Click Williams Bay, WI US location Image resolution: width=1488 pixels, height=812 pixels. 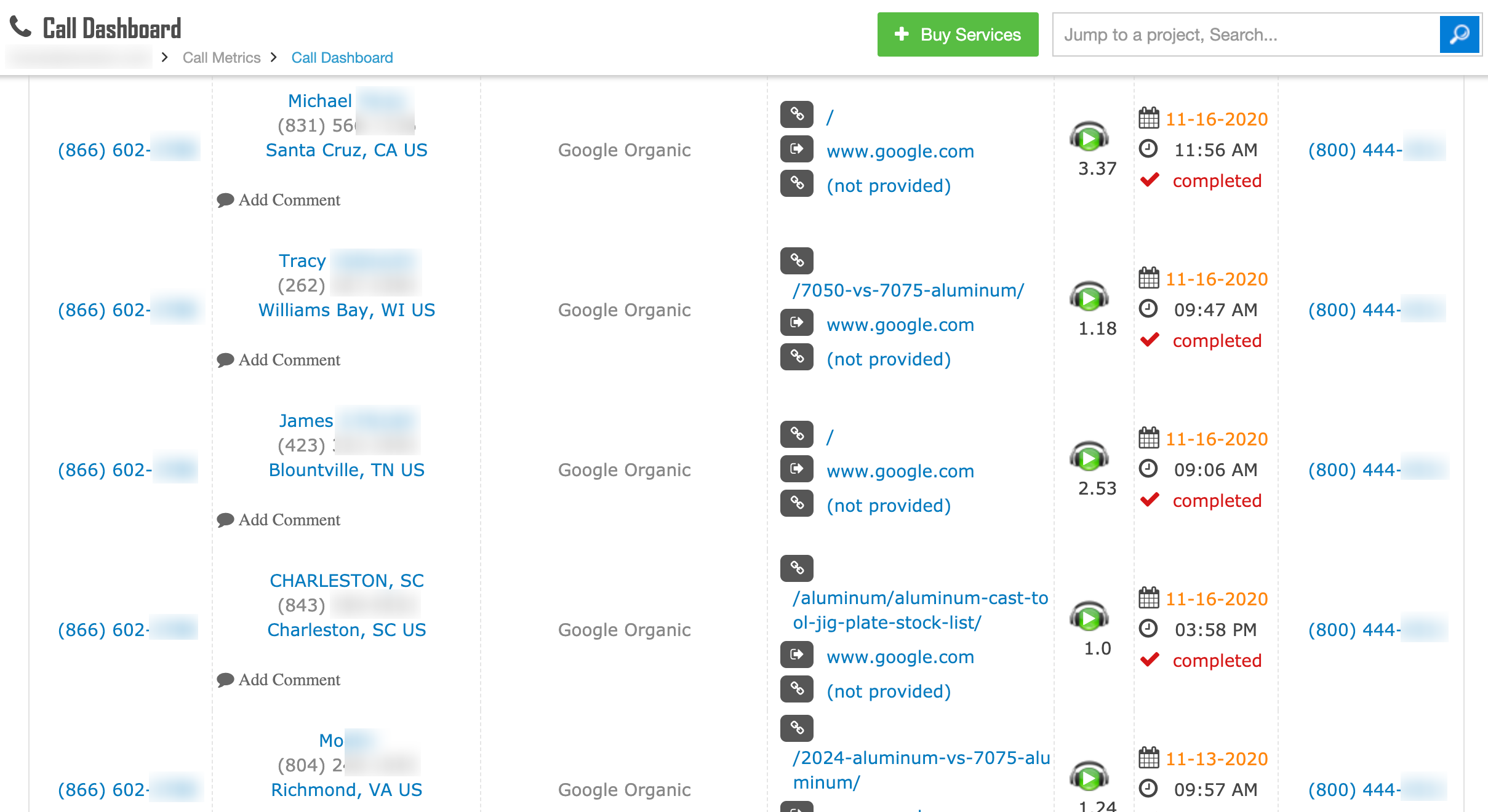pyautogui.click(x=346, y=310)
